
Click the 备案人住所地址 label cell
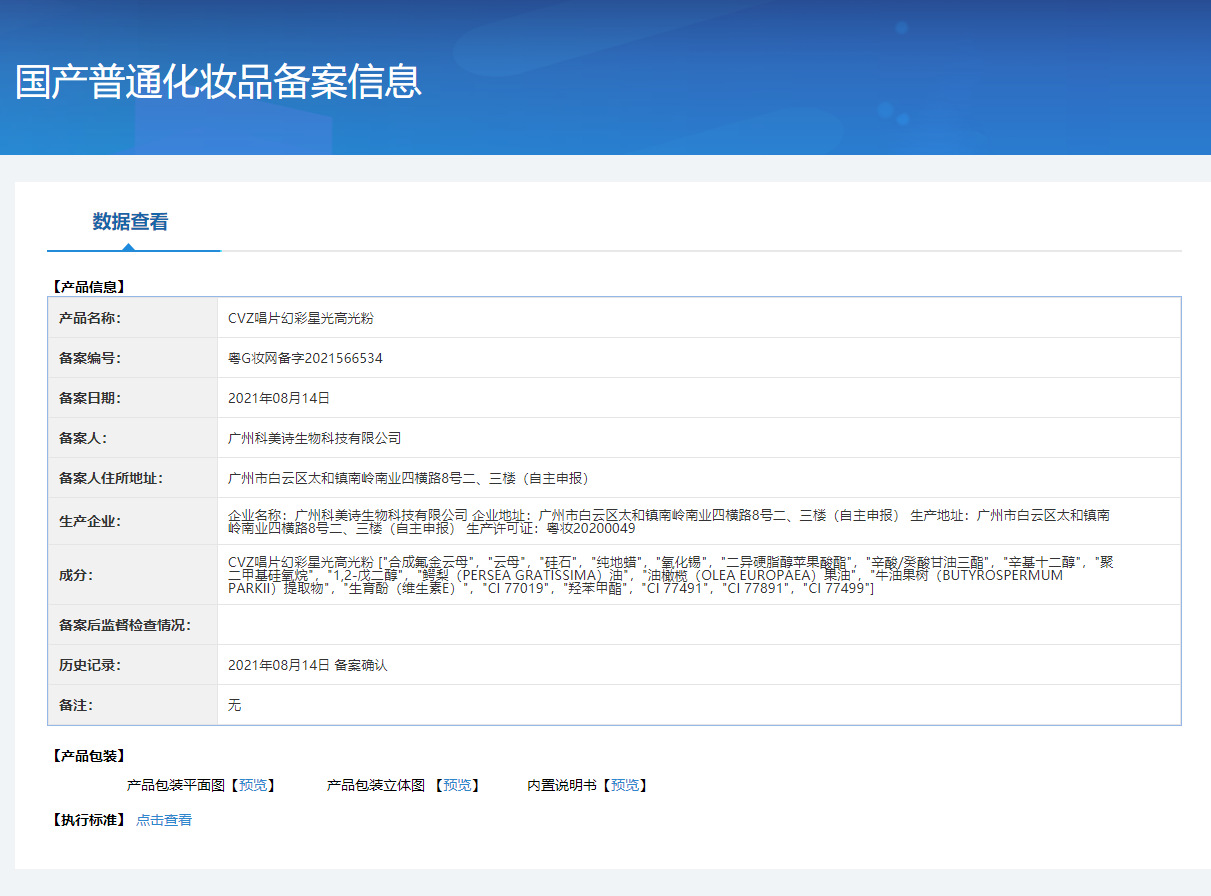[x=133, y=478]
